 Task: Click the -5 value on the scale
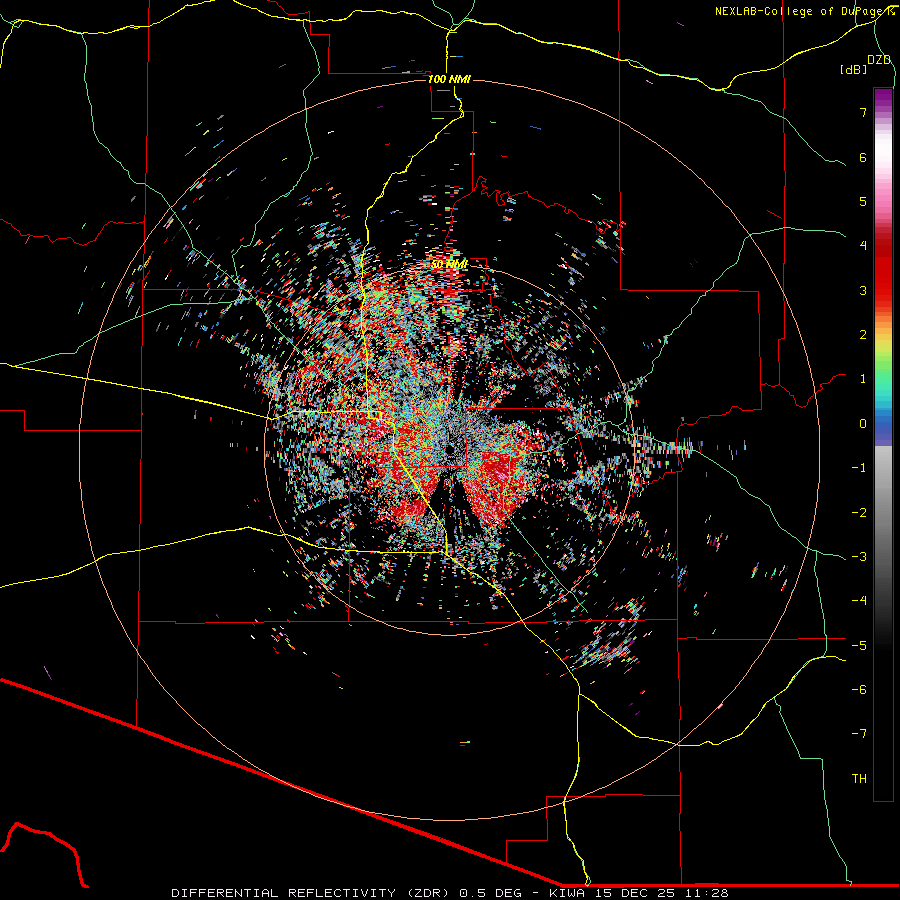pyautogui.click(x=859, y=645)
